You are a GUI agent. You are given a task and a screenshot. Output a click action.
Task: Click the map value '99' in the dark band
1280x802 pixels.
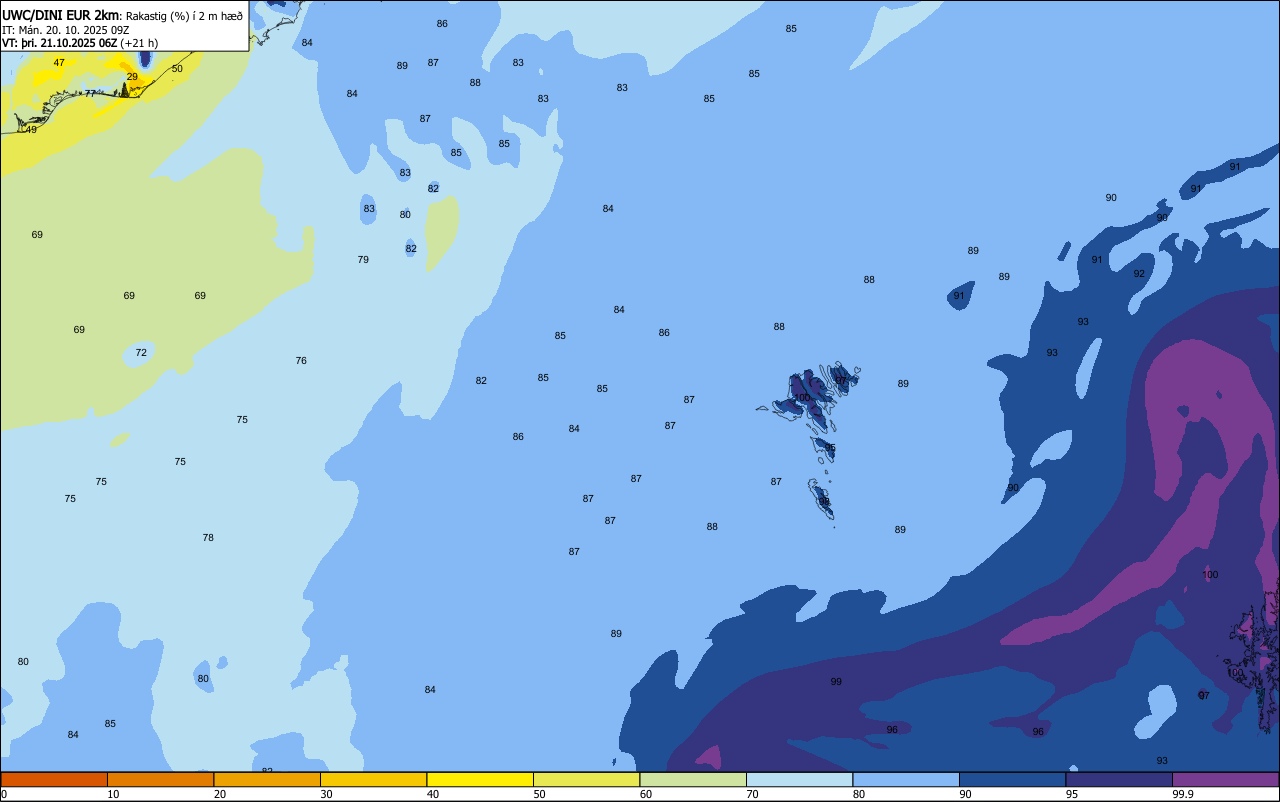[x=836, y=681]
